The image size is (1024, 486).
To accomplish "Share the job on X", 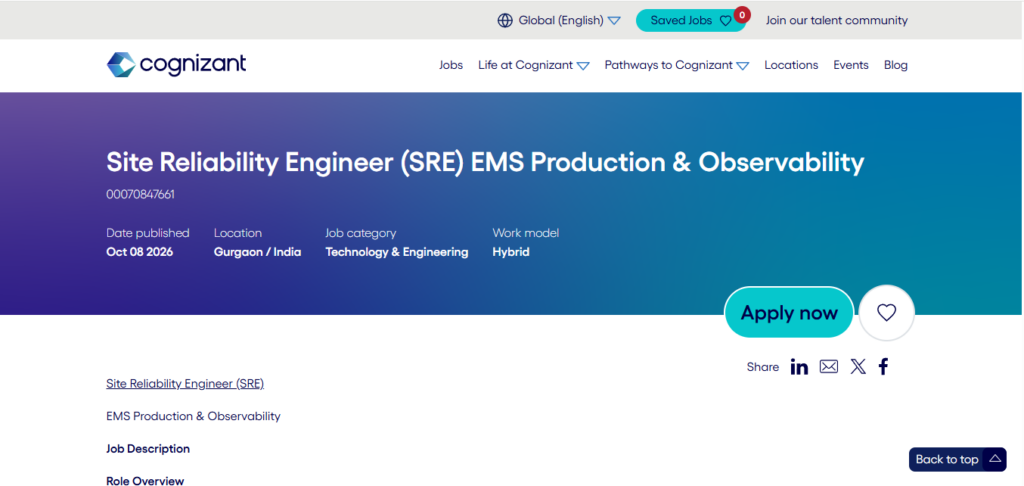I will [x=858, y=367].
